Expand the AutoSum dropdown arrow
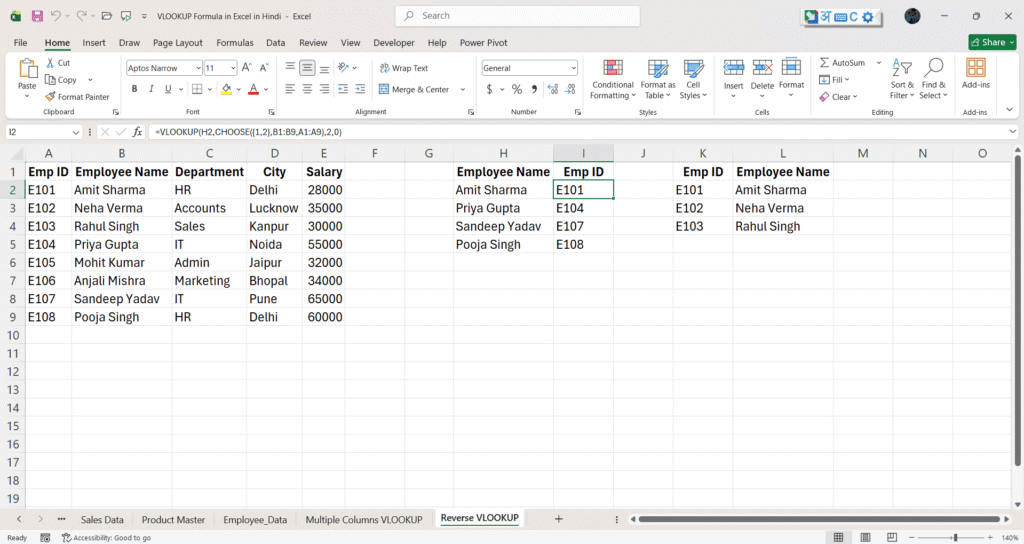1024x544 pixels. pyautogui.click(x=878, y=63)
